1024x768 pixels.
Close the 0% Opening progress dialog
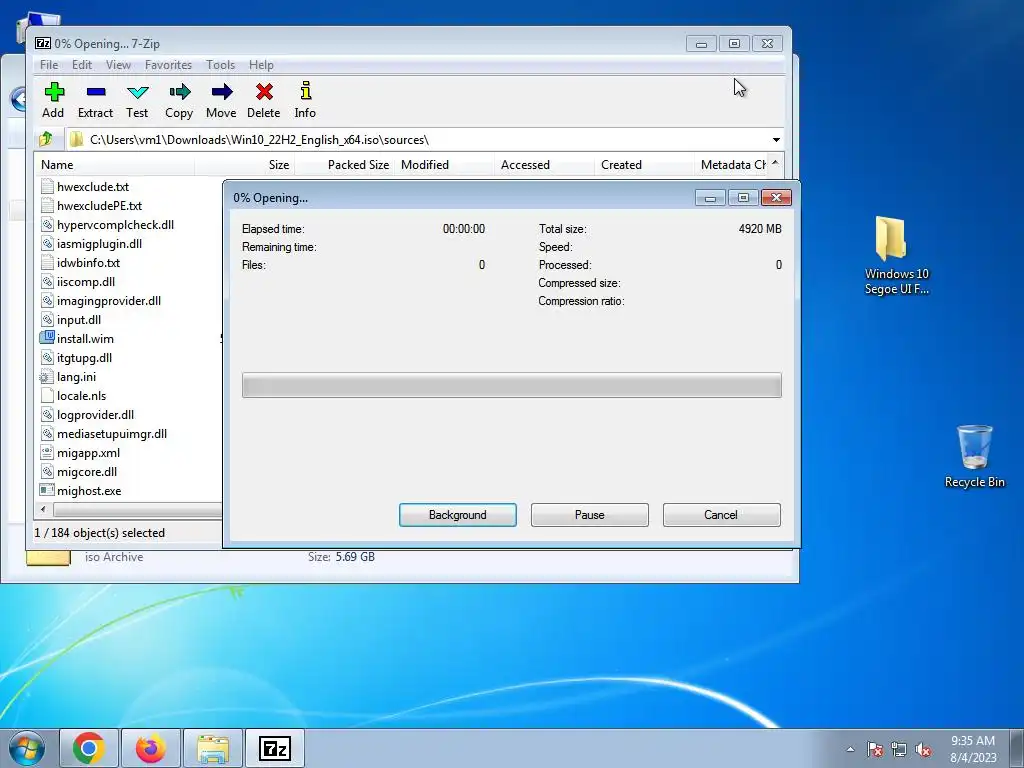pos(776,197)
